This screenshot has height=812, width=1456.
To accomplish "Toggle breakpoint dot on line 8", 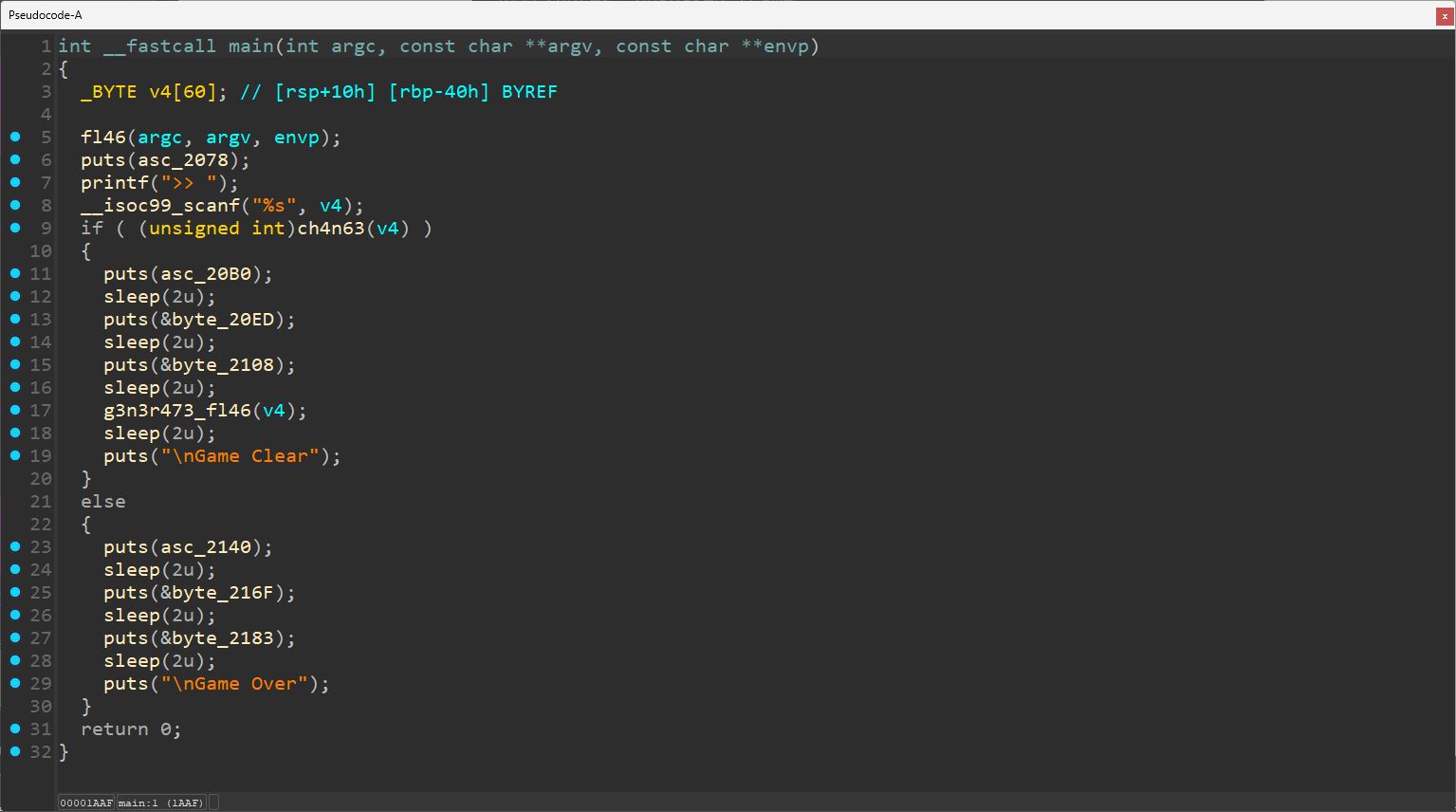I will tap(15, 205).
